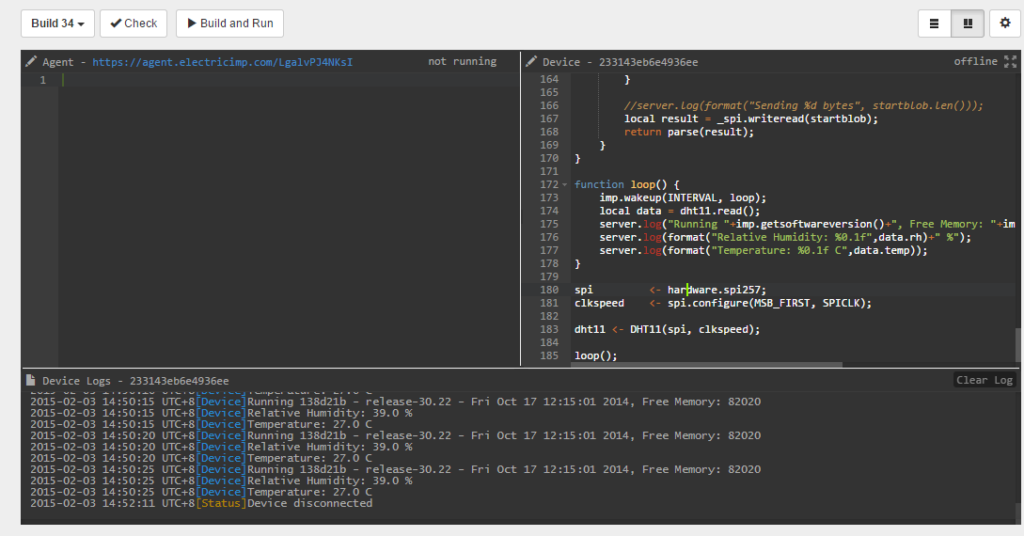The width and height of the screenshot is (1024, 536).
Task: Click the loop(); call on line 185
Action: coord(596,356)
